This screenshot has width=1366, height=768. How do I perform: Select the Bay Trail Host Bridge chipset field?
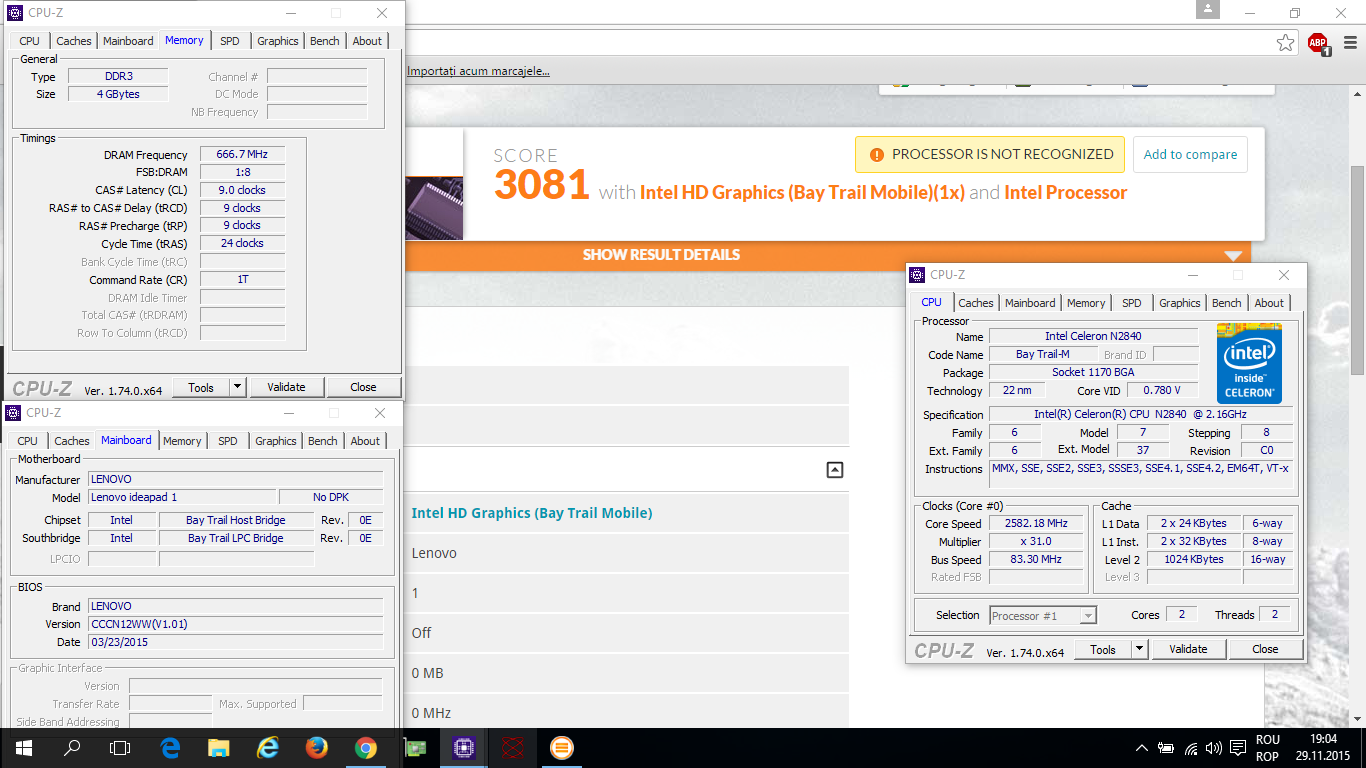[236, 520]
